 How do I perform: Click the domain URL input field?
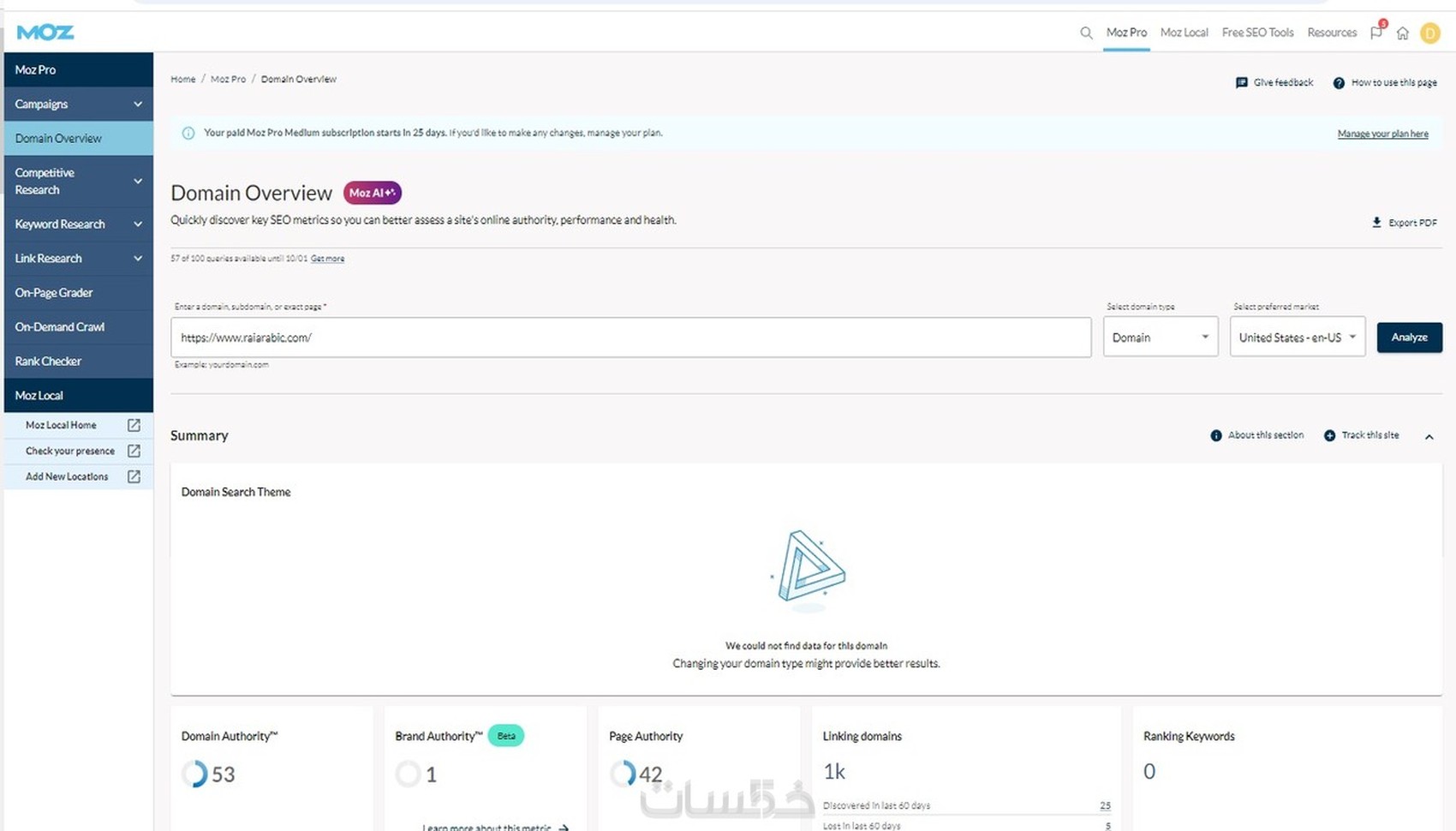[x=630, y=338]
